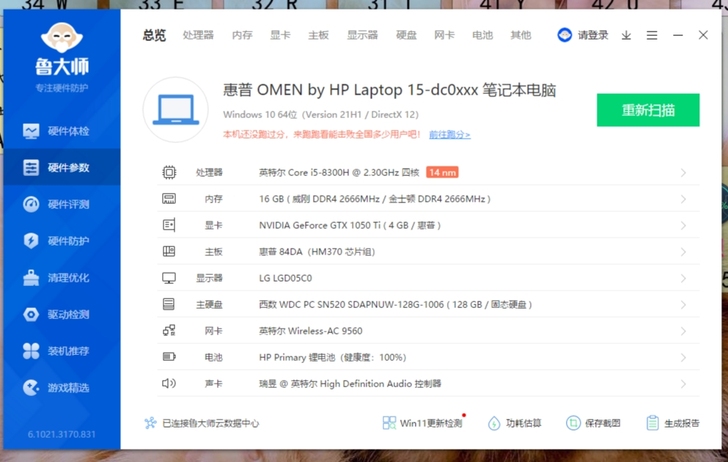Click the login avatar icon
728x462 pixels.
click(565, 35)
